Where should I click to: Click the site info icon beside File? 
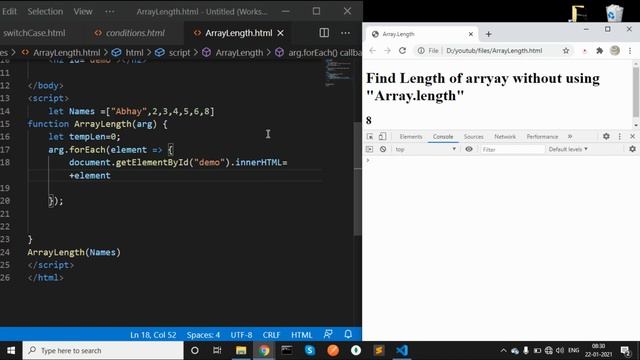(421, 51)
